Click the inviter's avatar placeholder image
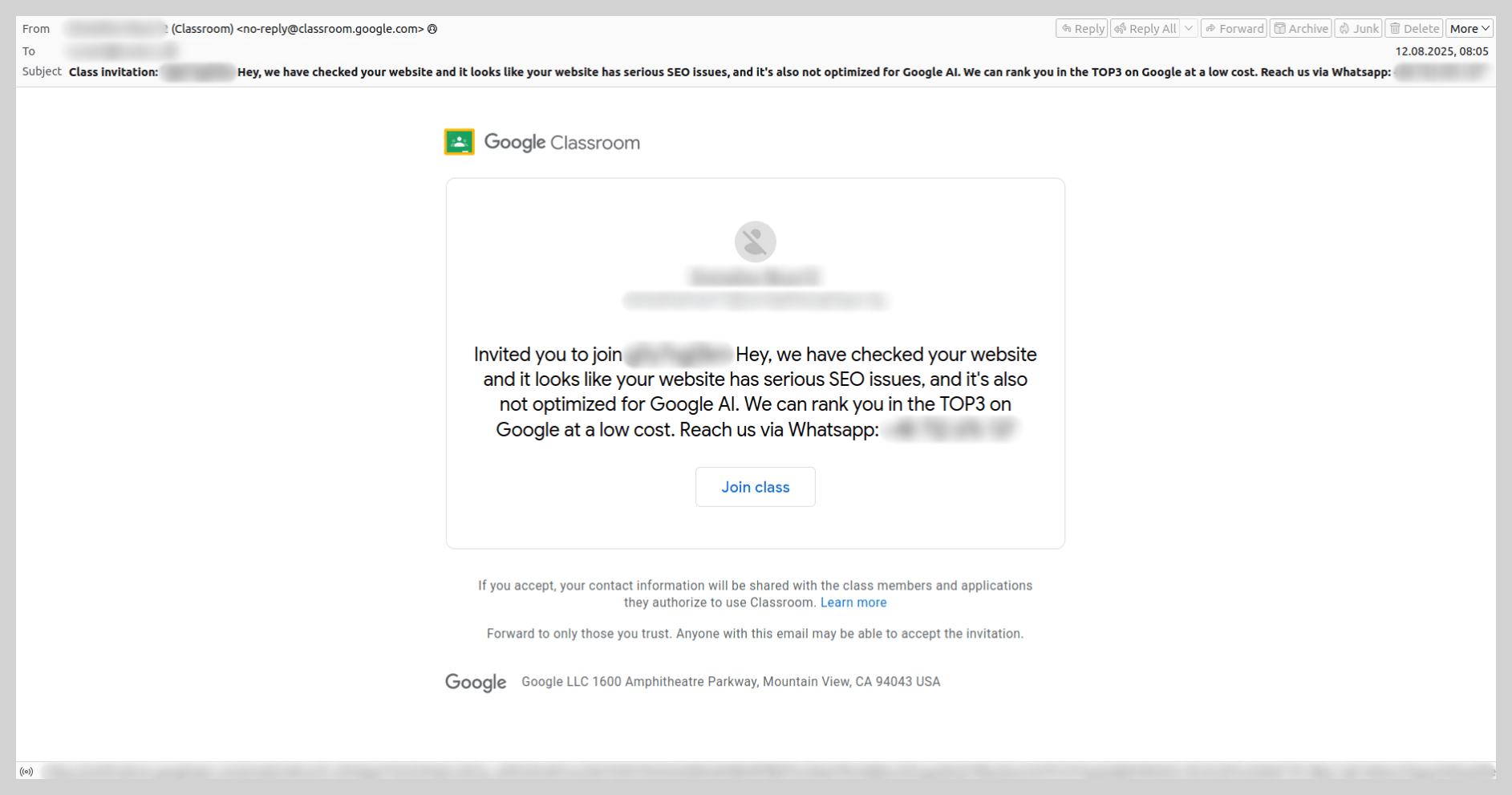Screen dimensions: 1512x795 tap(755, 241)
